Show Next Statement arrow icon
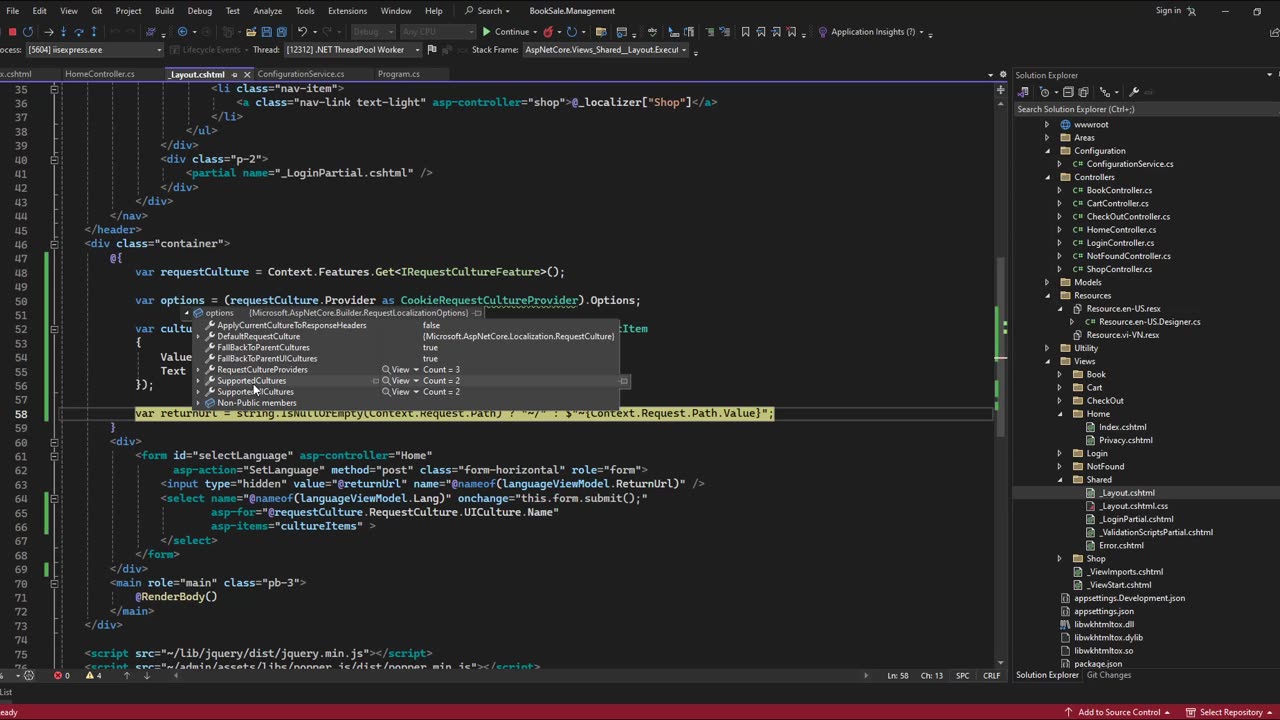Image resolution: width=1280 pixels, height=720 pixels. tap(49, 32)
